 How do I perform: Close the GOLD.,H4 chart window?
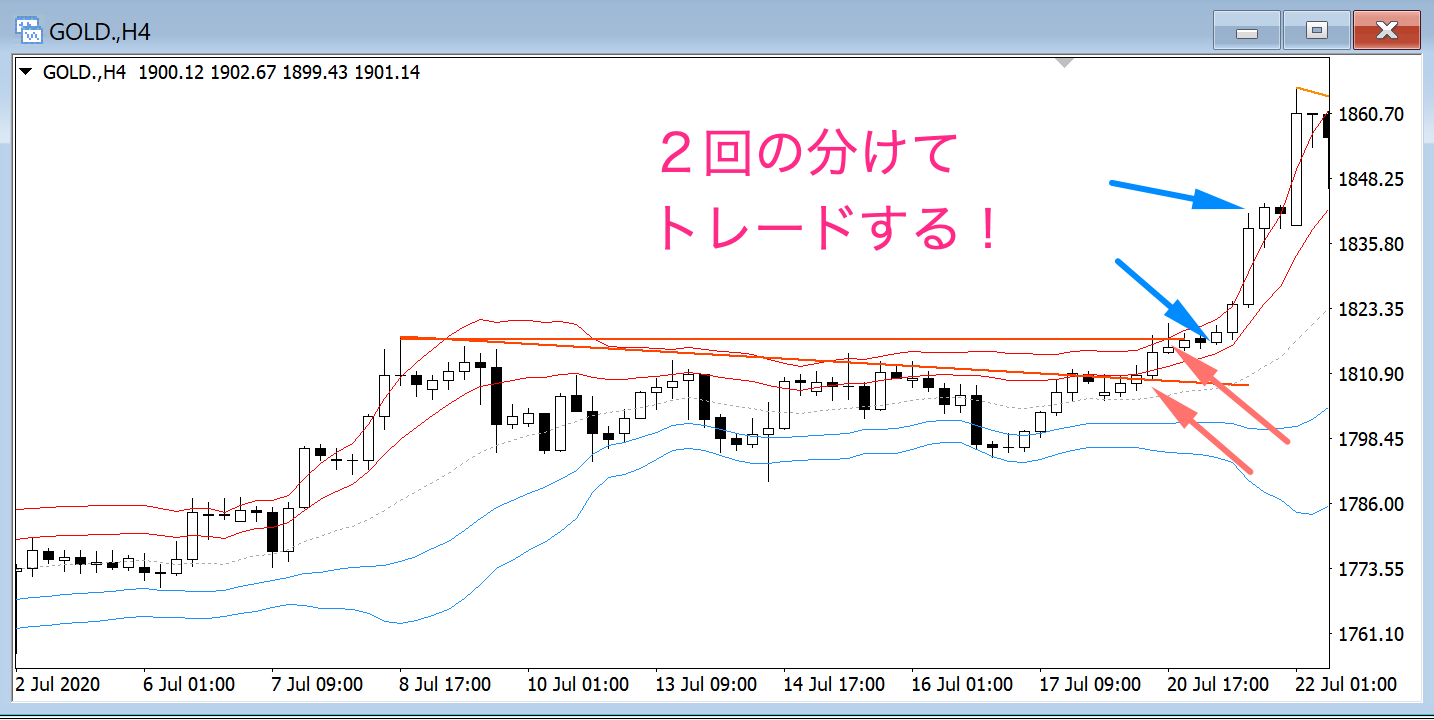[x=1386, y=31]
